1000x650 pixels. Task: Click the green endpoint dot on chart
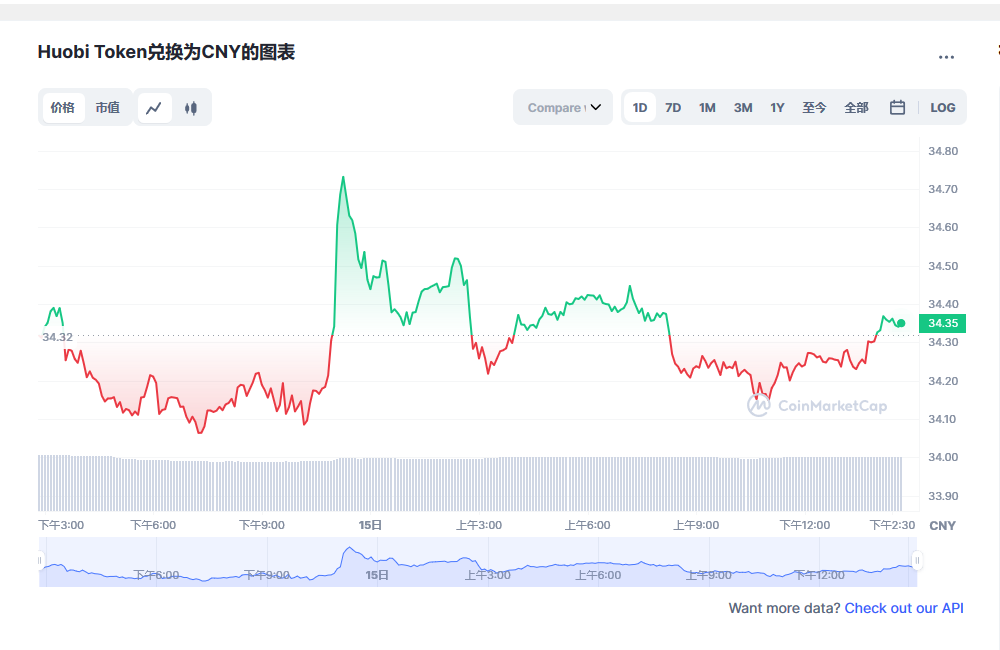pyautogui.click(x=901, y=323)
